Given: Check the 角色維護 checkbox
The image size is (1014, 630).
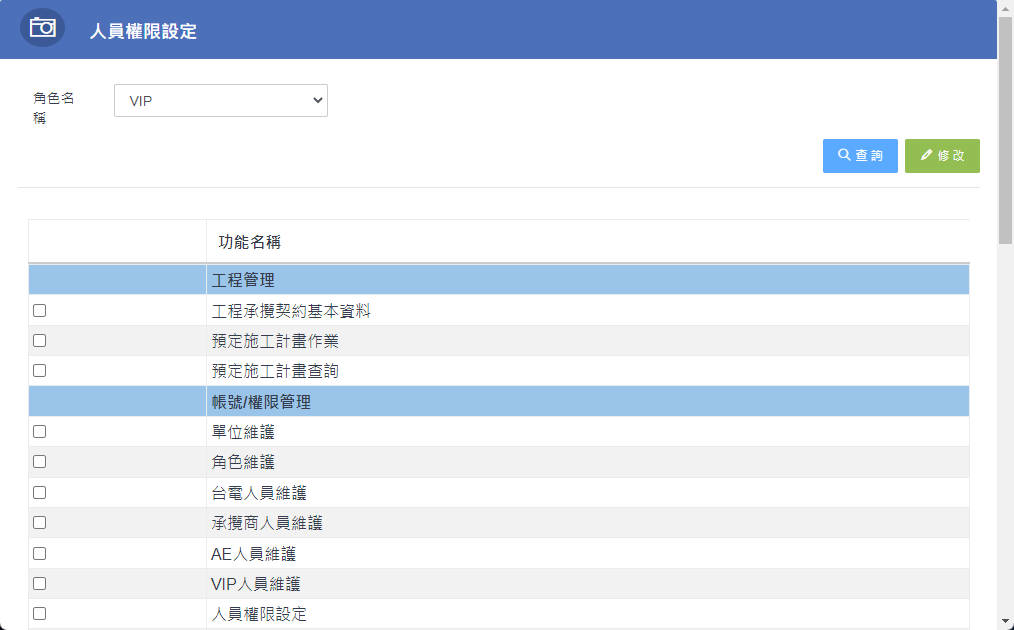Looking at the screenshot, I should [x=39, y=462].
